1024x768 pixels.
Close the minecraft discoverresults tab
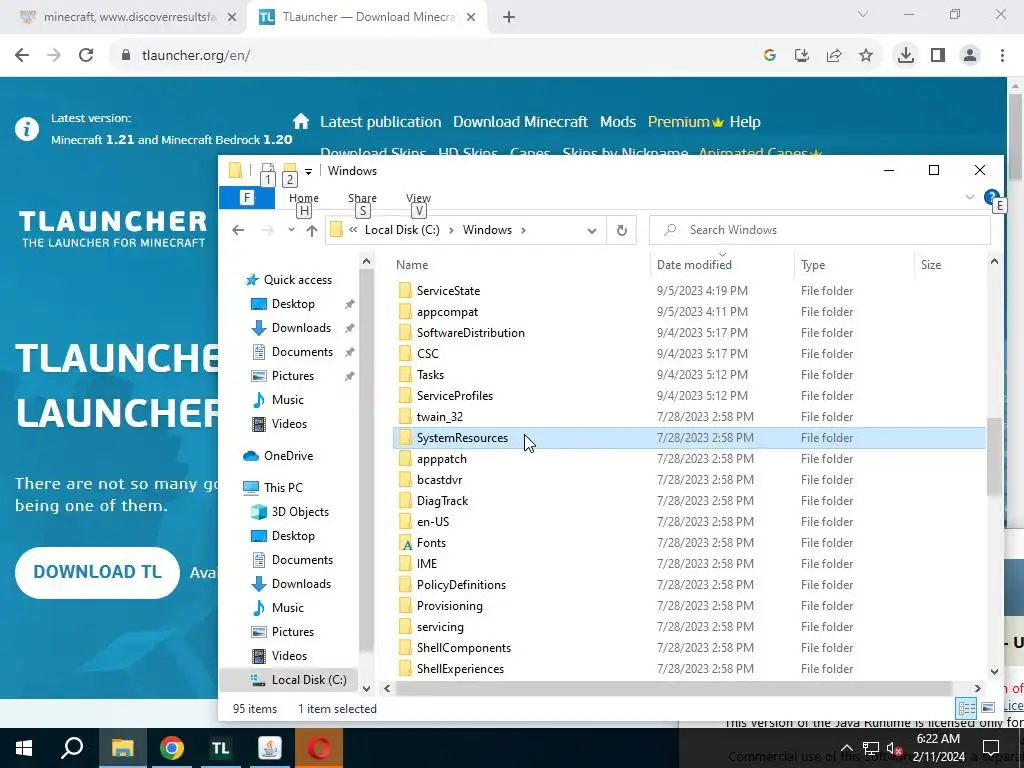(232, 17)
